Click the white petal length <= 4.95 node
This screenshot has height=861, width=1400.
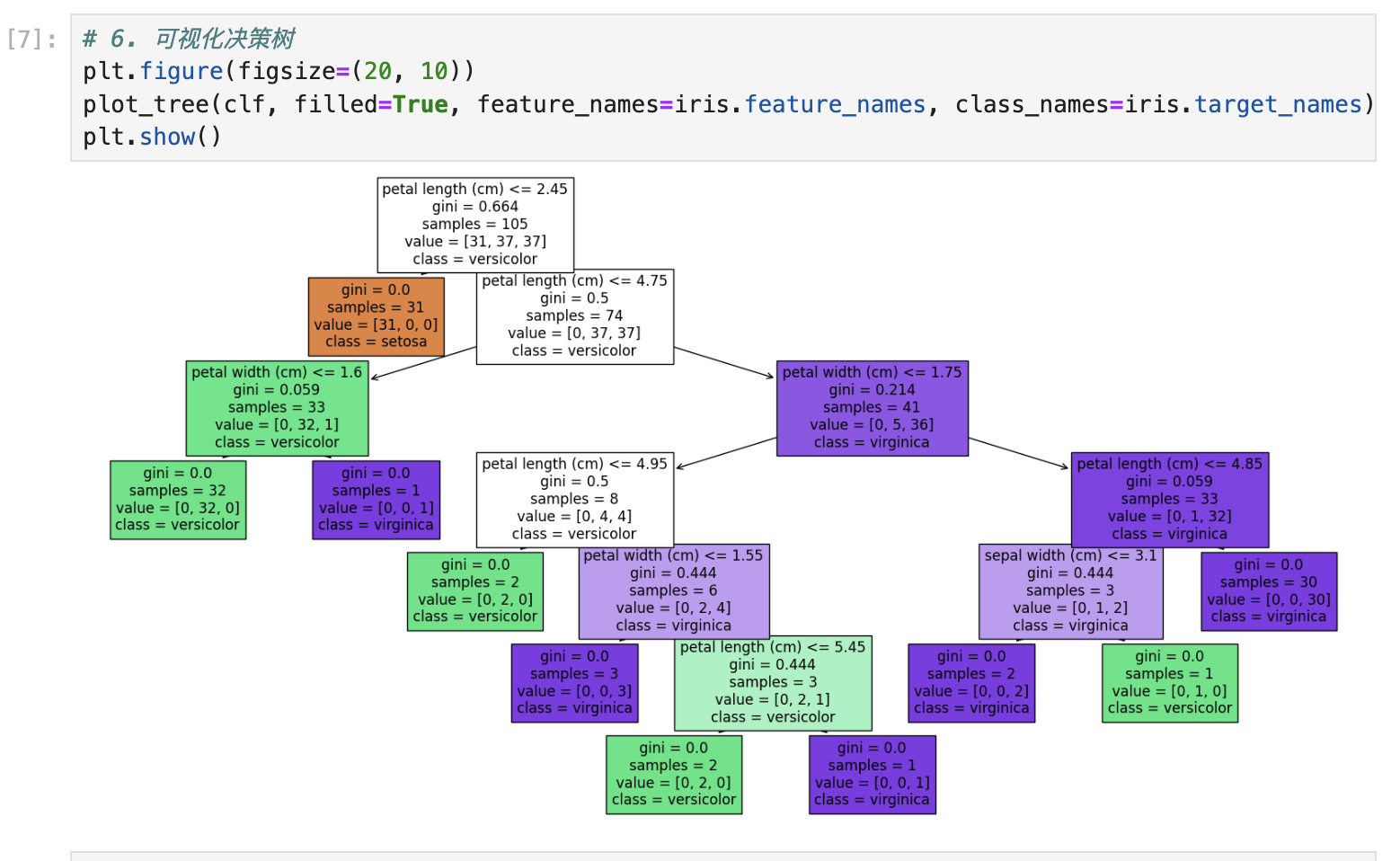(x=574, y=500)
